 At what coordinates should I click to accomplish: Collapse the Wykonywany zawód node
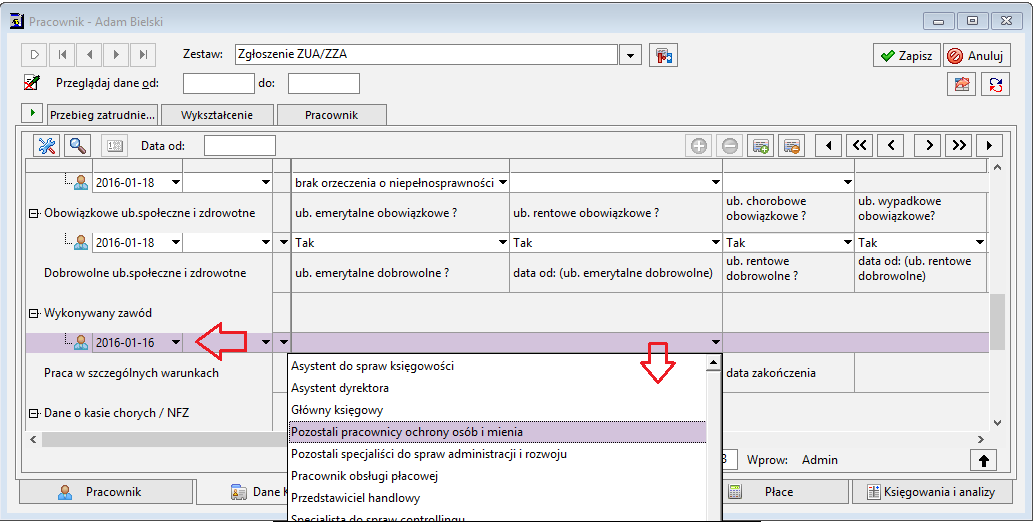[x=34, y=313]
